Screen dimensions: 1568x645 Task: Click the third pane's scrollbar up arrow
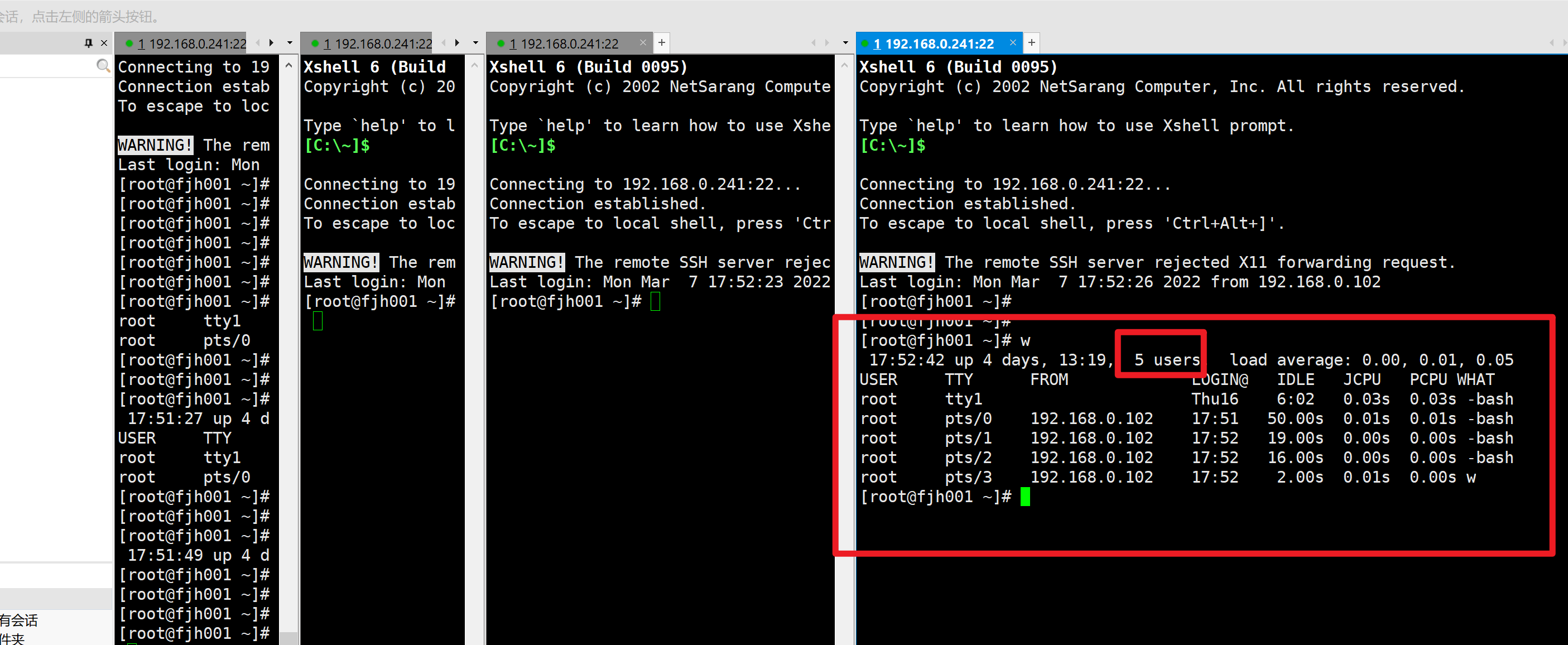[x=844, y=65]
